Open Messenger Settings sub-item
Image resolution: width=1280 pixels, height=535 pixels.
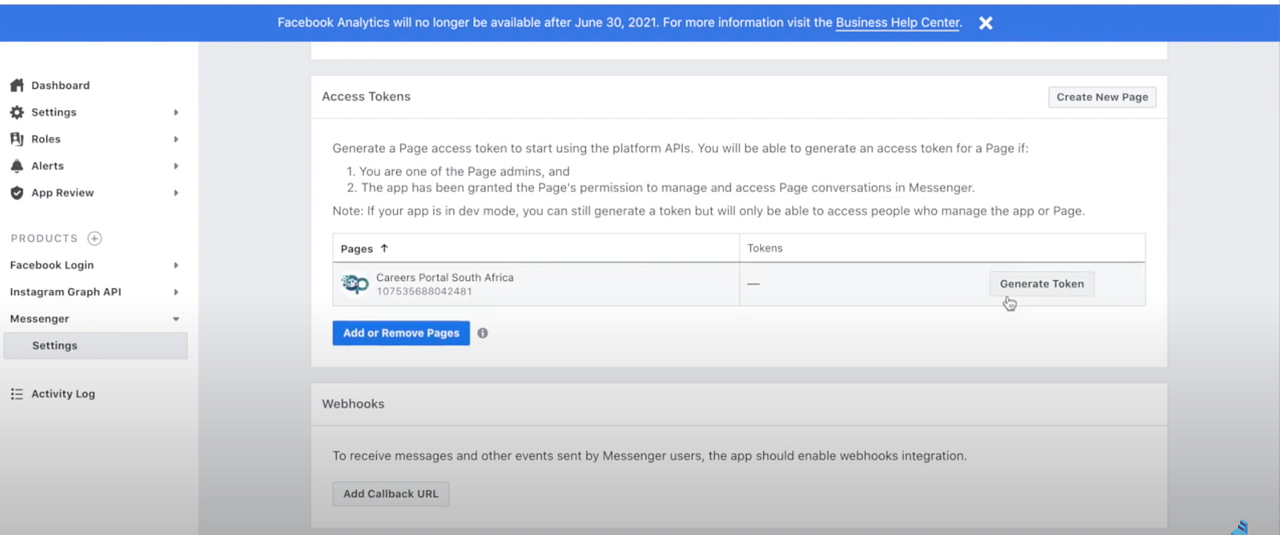click(x=95, y=345)
